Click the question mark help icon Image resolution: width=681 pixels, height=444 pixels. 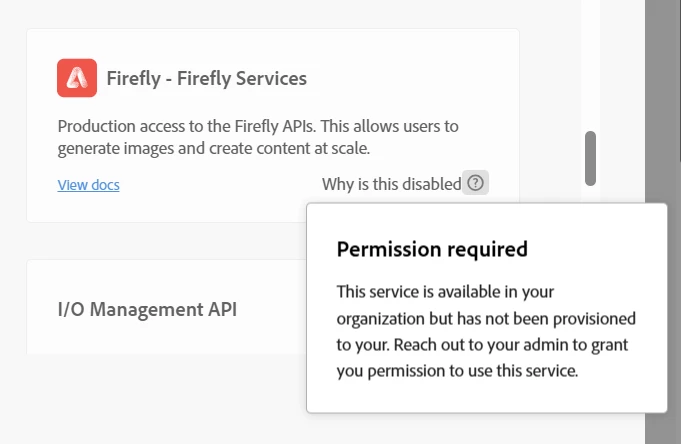[475, 183]
